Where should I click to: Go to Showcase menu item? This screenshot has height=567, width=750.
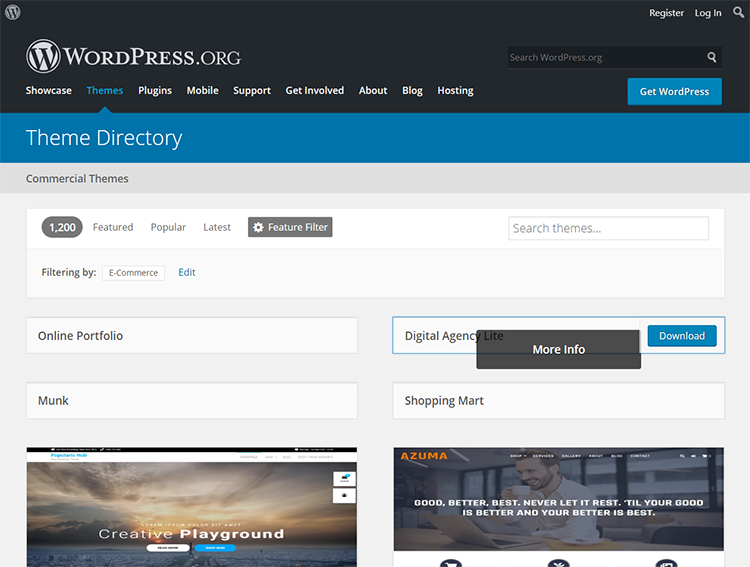pyautogui.click(x=49, y=90)
